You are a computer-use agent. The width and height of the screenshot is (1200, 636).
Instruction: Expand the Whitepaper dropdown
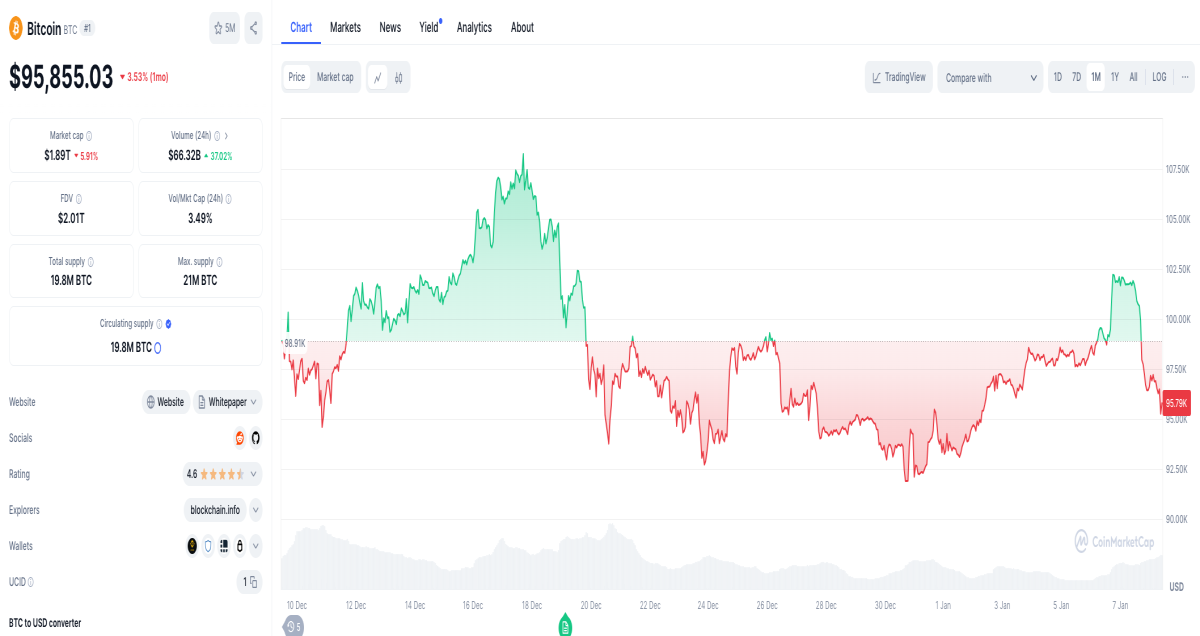[x=228, y=402]
